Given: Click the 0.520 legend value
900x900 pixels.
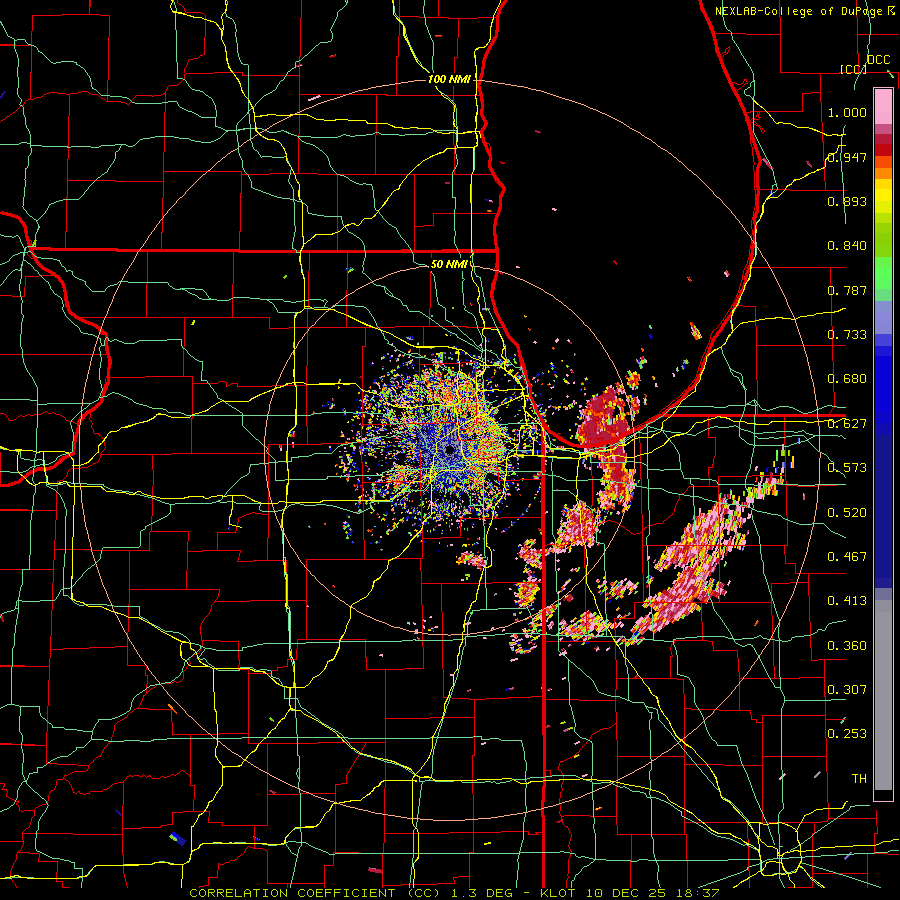Looking at the screenshot, I should 847,513.
